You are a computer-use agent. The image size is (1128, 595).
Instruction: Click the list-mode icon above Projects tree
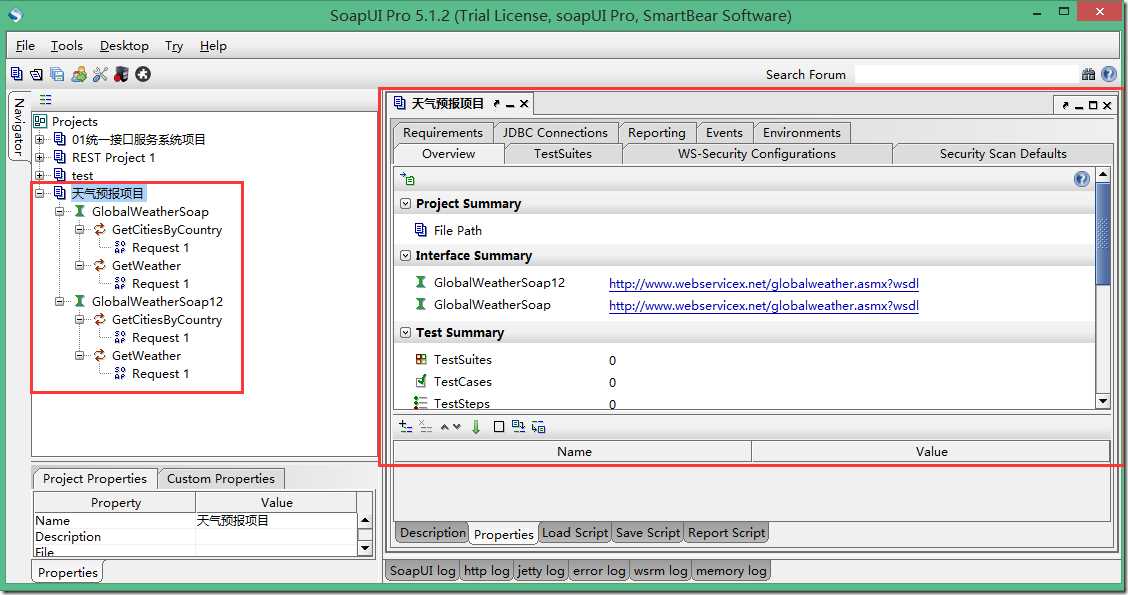pos(45,99)
